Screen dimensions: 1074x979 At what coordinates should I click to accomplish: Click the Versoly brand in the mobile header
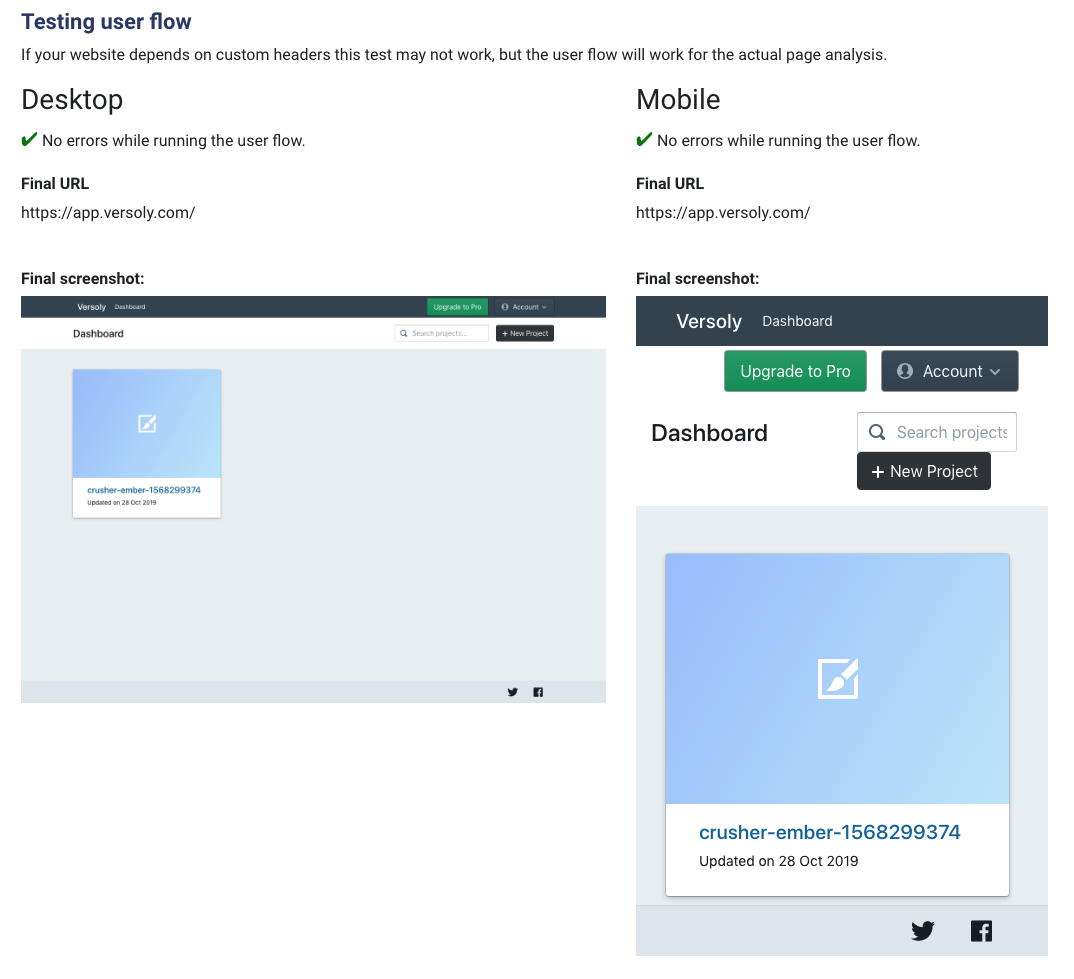pyautogui.click(x=709, y=321)
